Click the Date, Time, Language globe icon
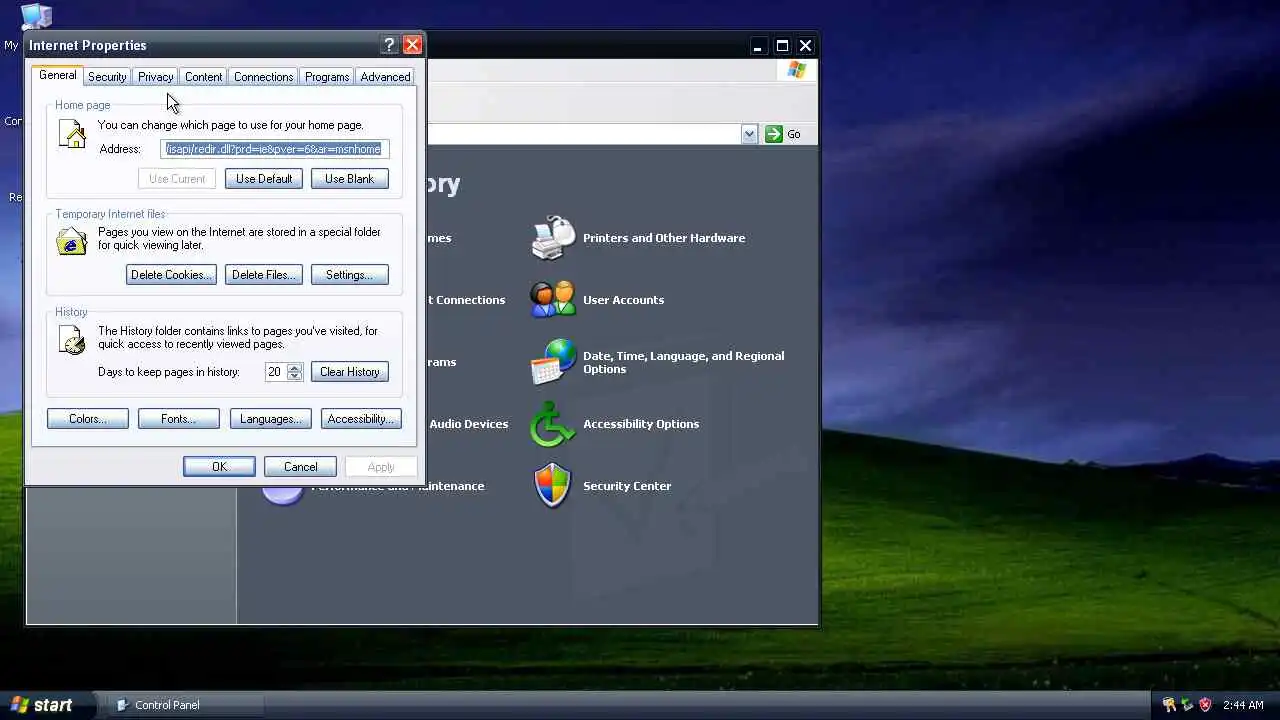1280x720 pixels. 553,362
